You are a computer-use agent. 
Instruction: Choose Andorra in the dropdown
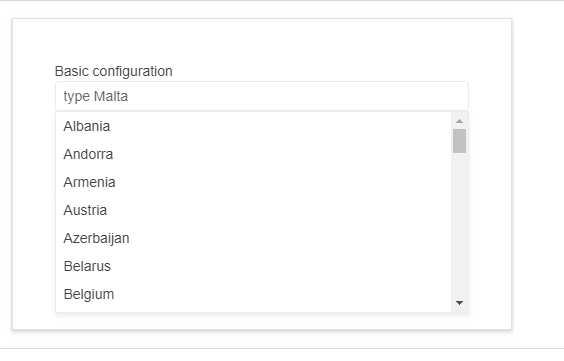88,155
